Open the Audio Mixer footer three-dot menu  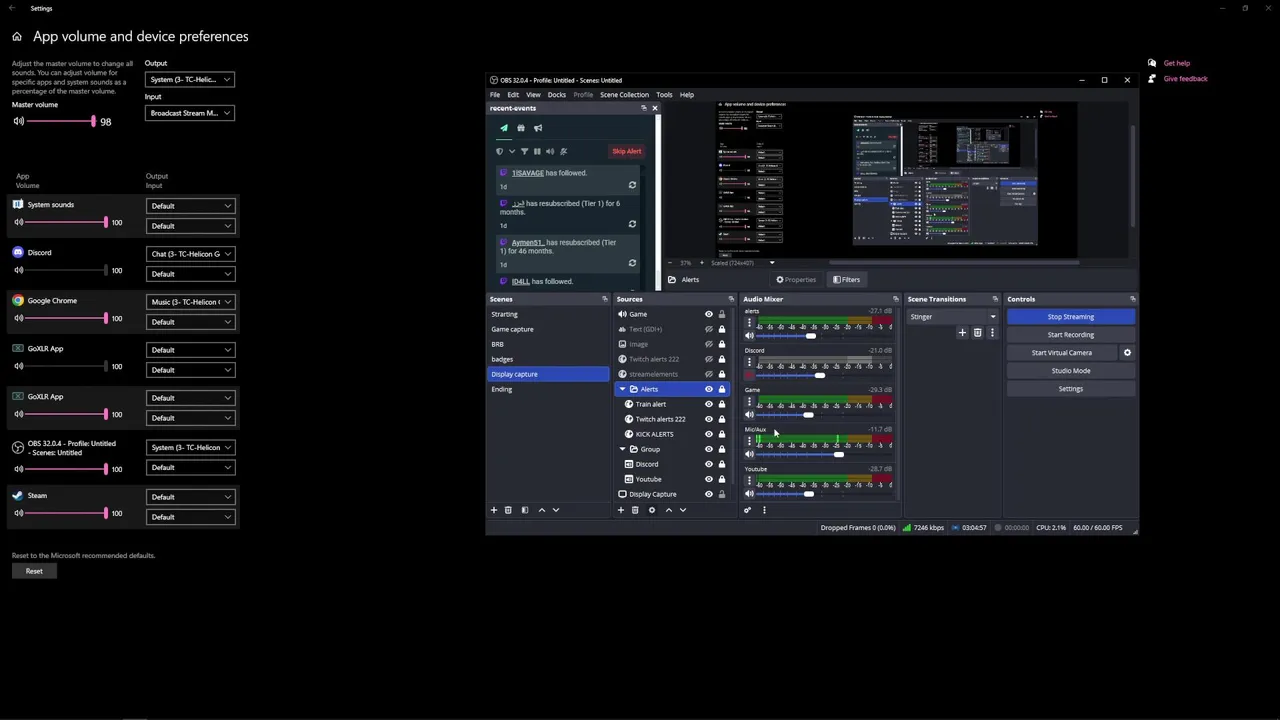[764, 510]
